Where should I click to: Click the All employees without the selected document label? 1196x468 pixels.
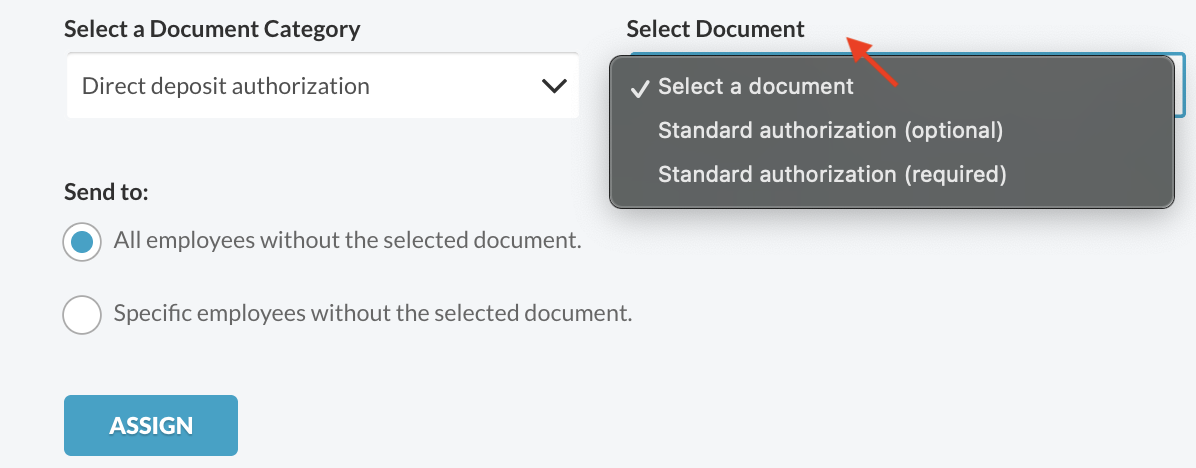tap(348, 241)
